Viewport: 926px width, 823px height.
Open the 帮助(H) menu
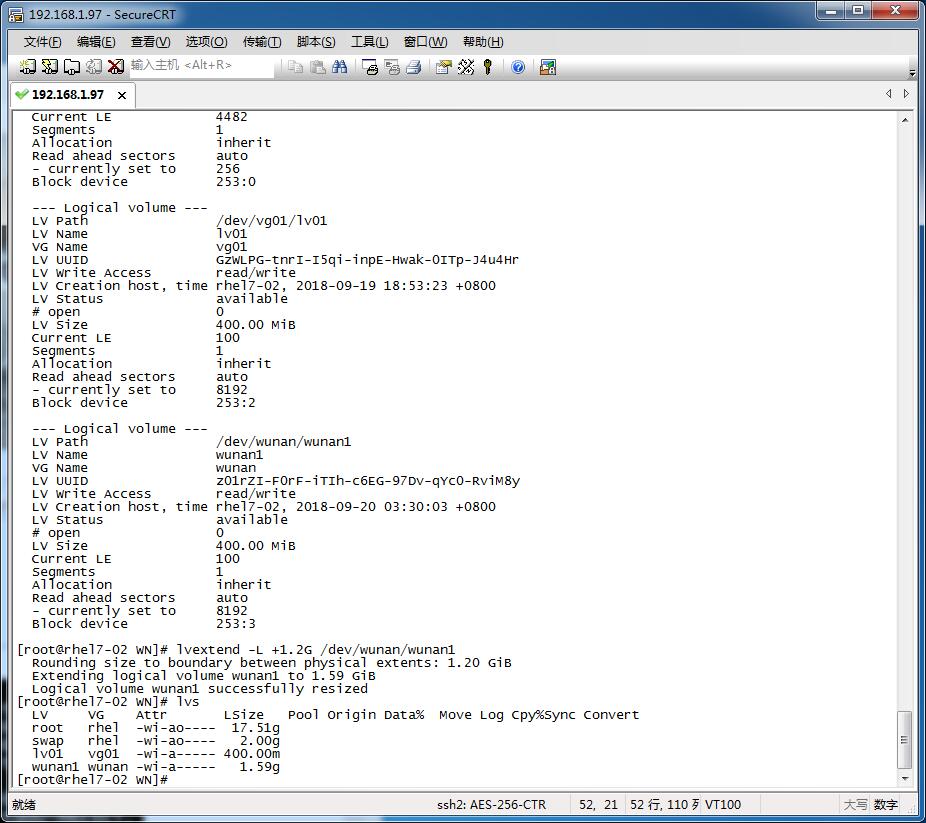click(483, 42)
